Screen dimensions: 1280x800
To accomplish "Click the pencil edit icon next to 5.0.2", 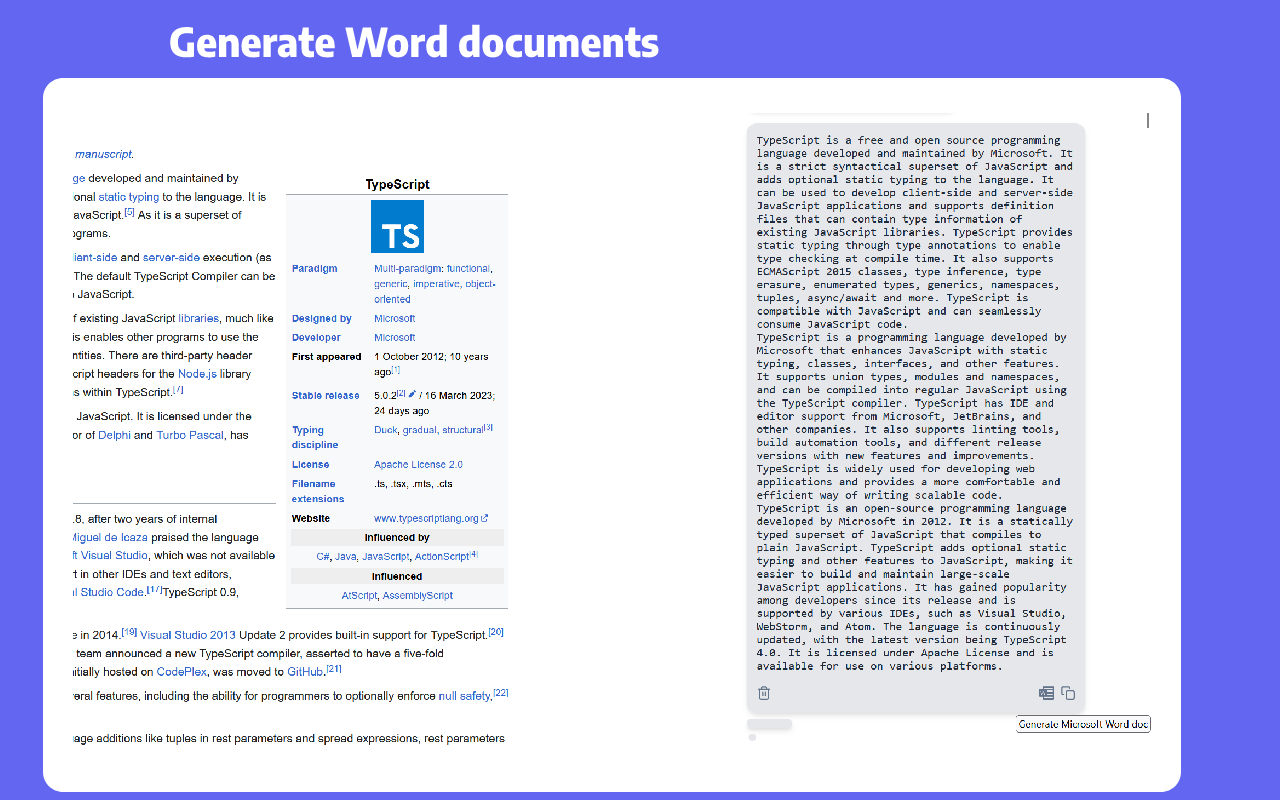I will [412, 396].
